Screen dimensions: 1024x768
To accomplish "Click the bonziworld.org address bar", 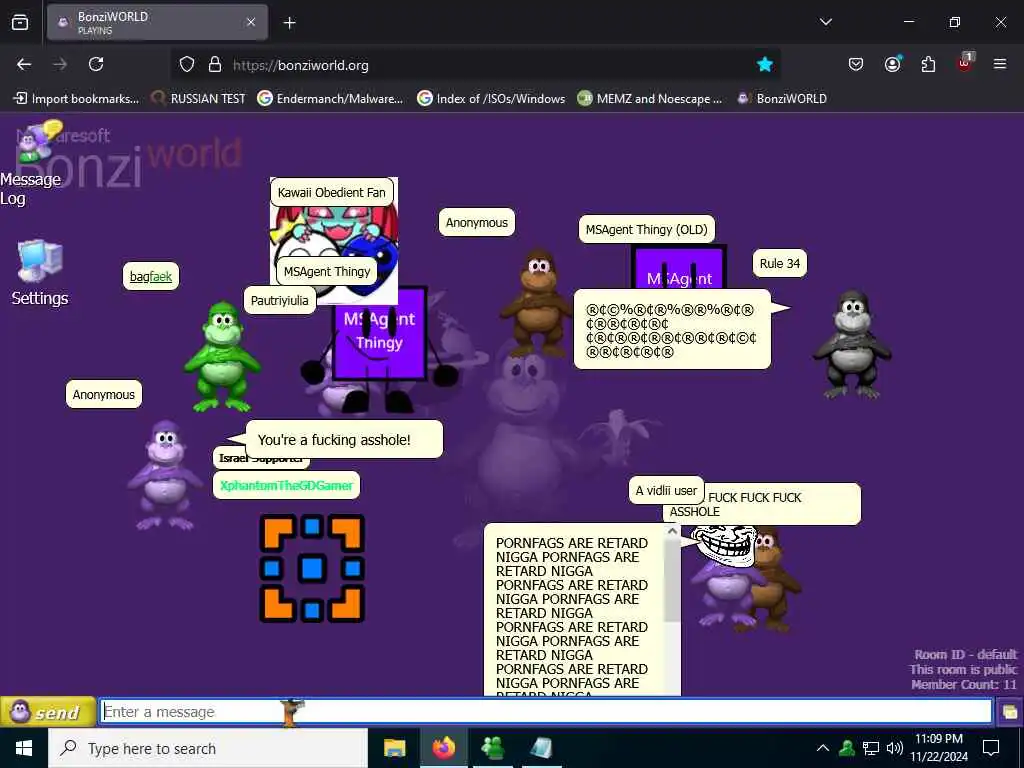I will (x=475, y=65).
